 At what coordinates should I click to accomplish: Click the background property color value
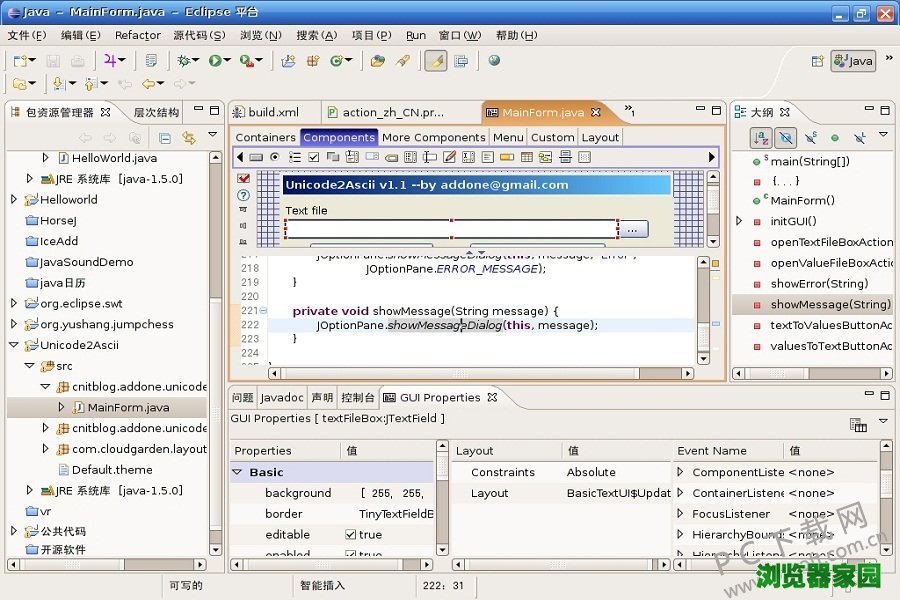tap(391, 493)
